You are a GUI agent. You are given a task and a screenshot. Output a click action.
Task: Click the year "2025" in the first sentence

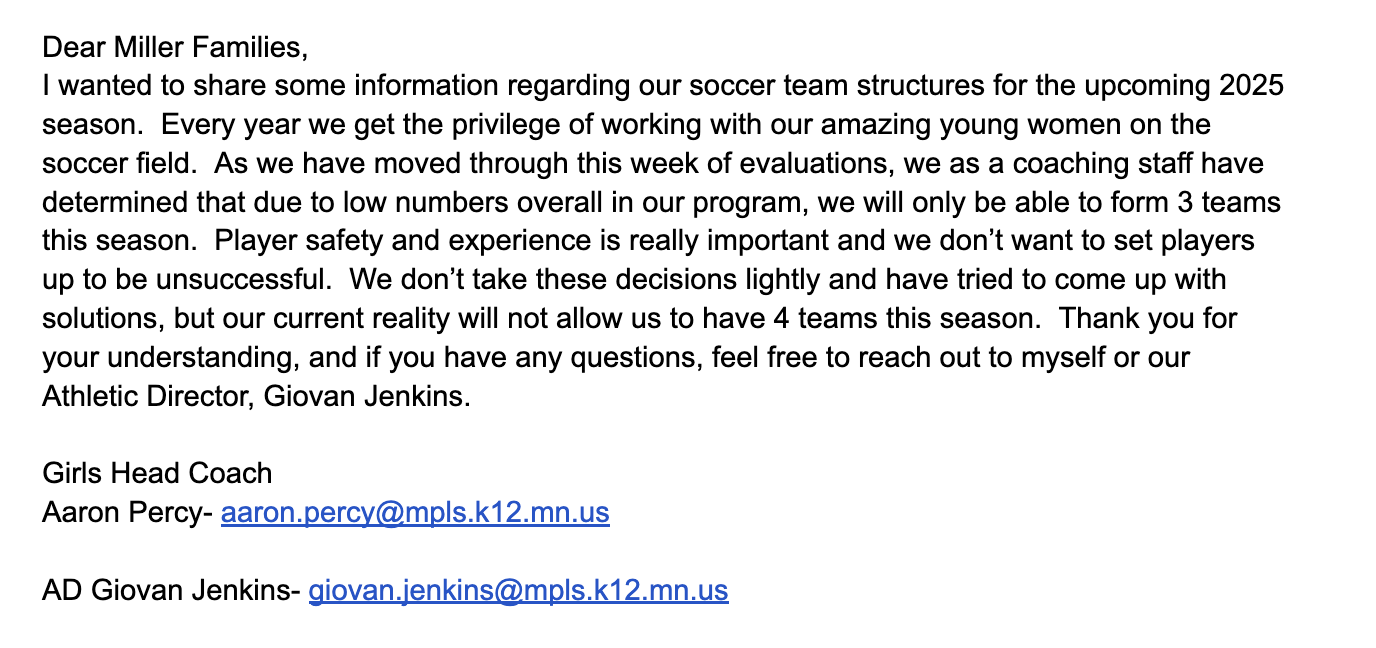[x=1251, y=86]
